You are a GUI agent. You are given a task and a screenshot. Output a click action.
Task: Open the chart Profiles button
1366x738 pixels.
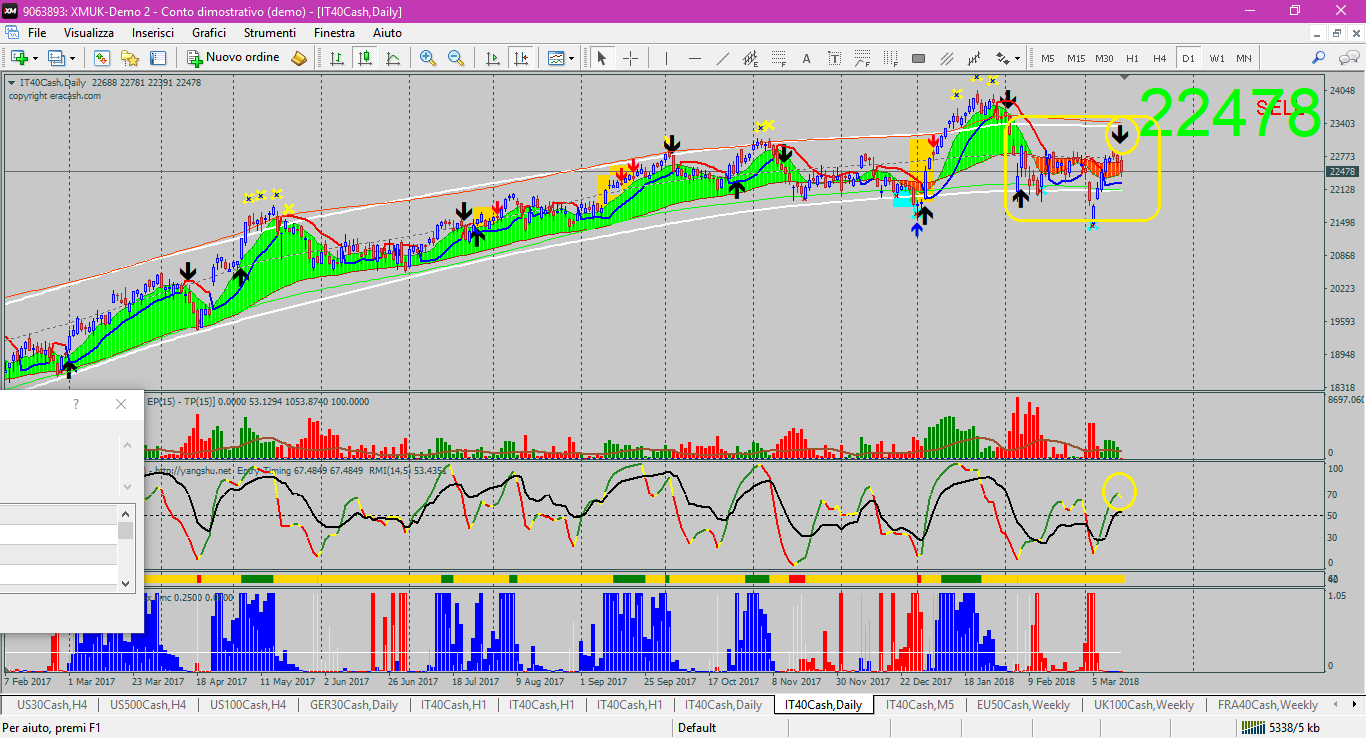click(56, 58)
